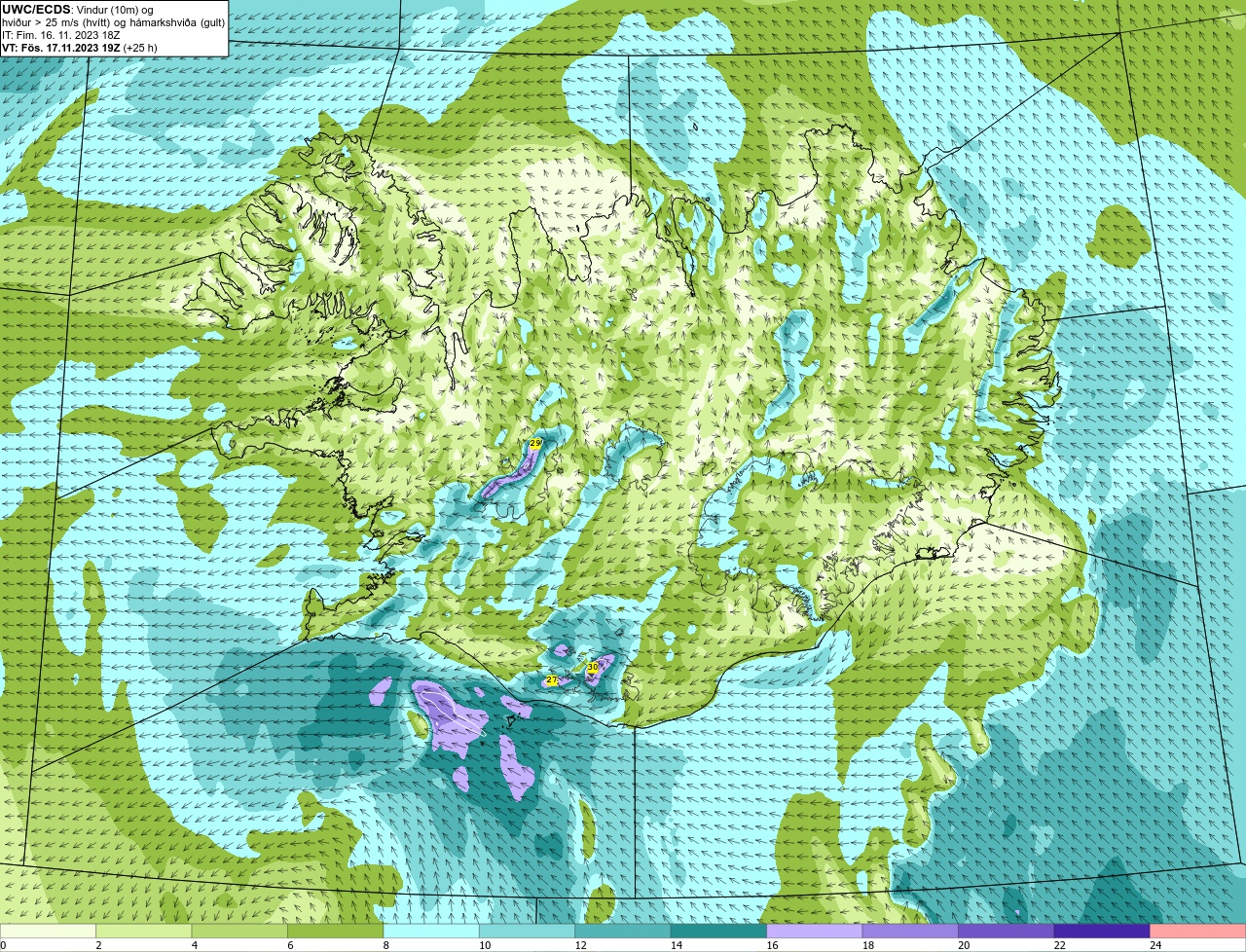Click the 2–4 m/s legend color segment

pos(144,932)
